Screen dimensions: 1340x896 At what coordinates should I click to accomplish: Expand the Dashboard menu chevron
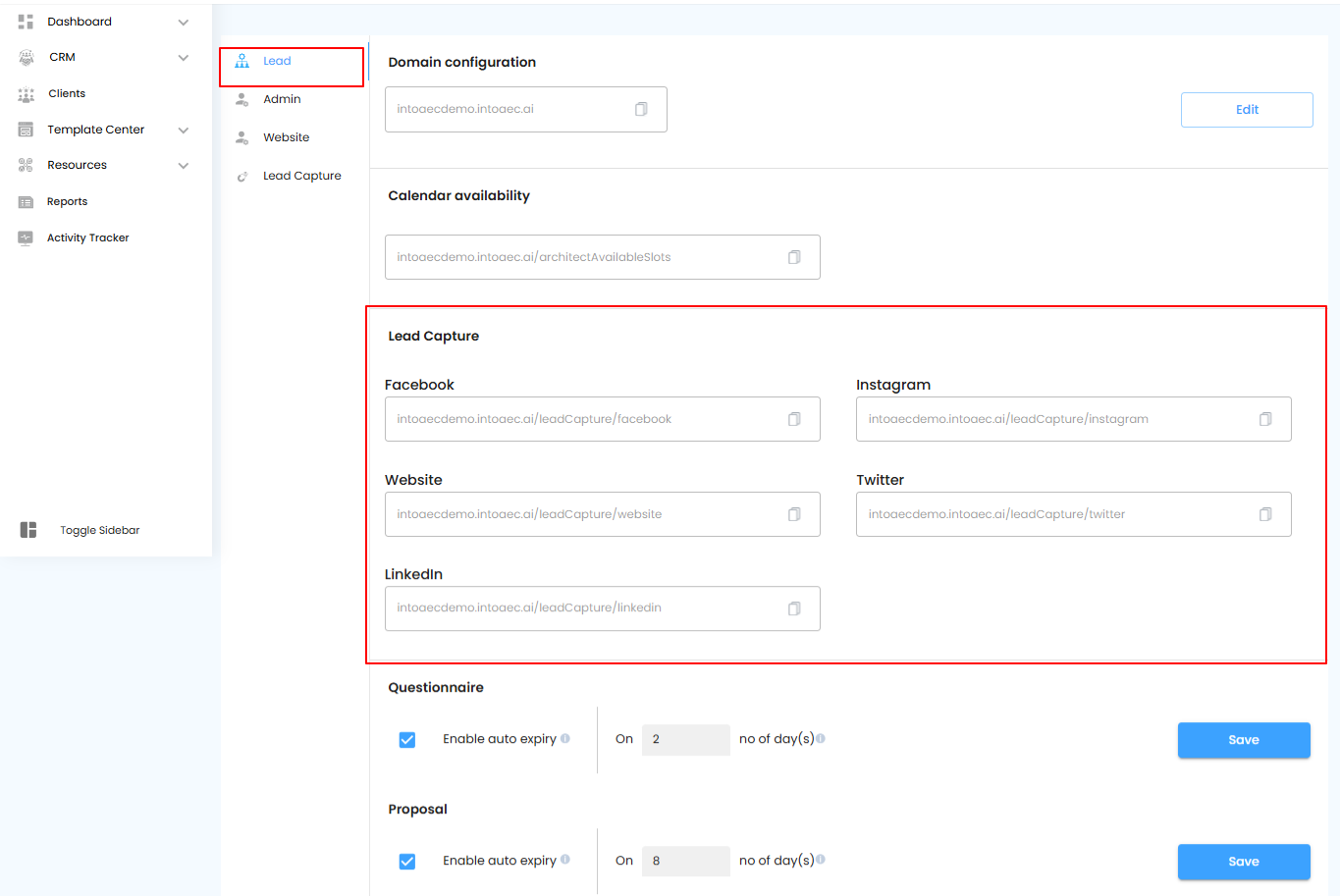(184, 22)
